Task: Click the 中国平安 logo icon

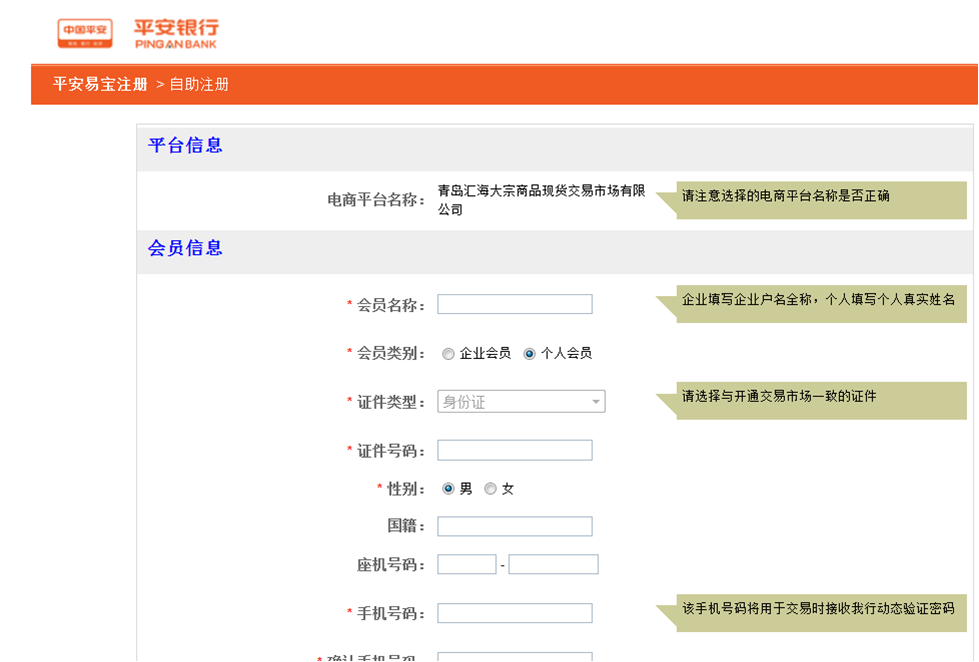Action: pyautogui.click(x=85, y=33)
